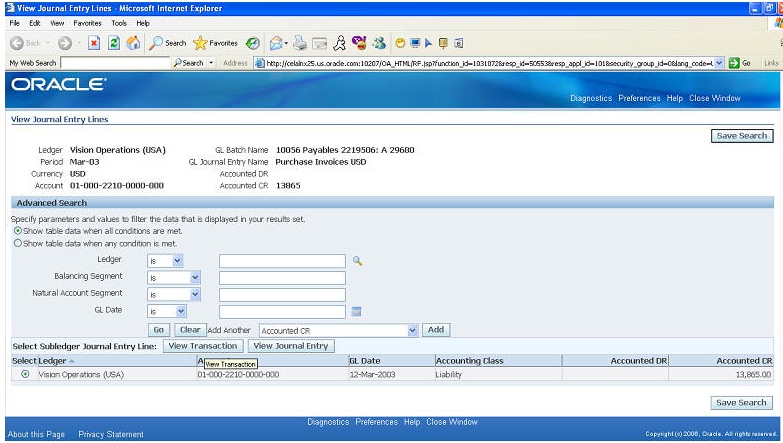This screenshot has height=443, width=783.
Task: Click the green Go arrow beside address bar
Action: point(734,63)
